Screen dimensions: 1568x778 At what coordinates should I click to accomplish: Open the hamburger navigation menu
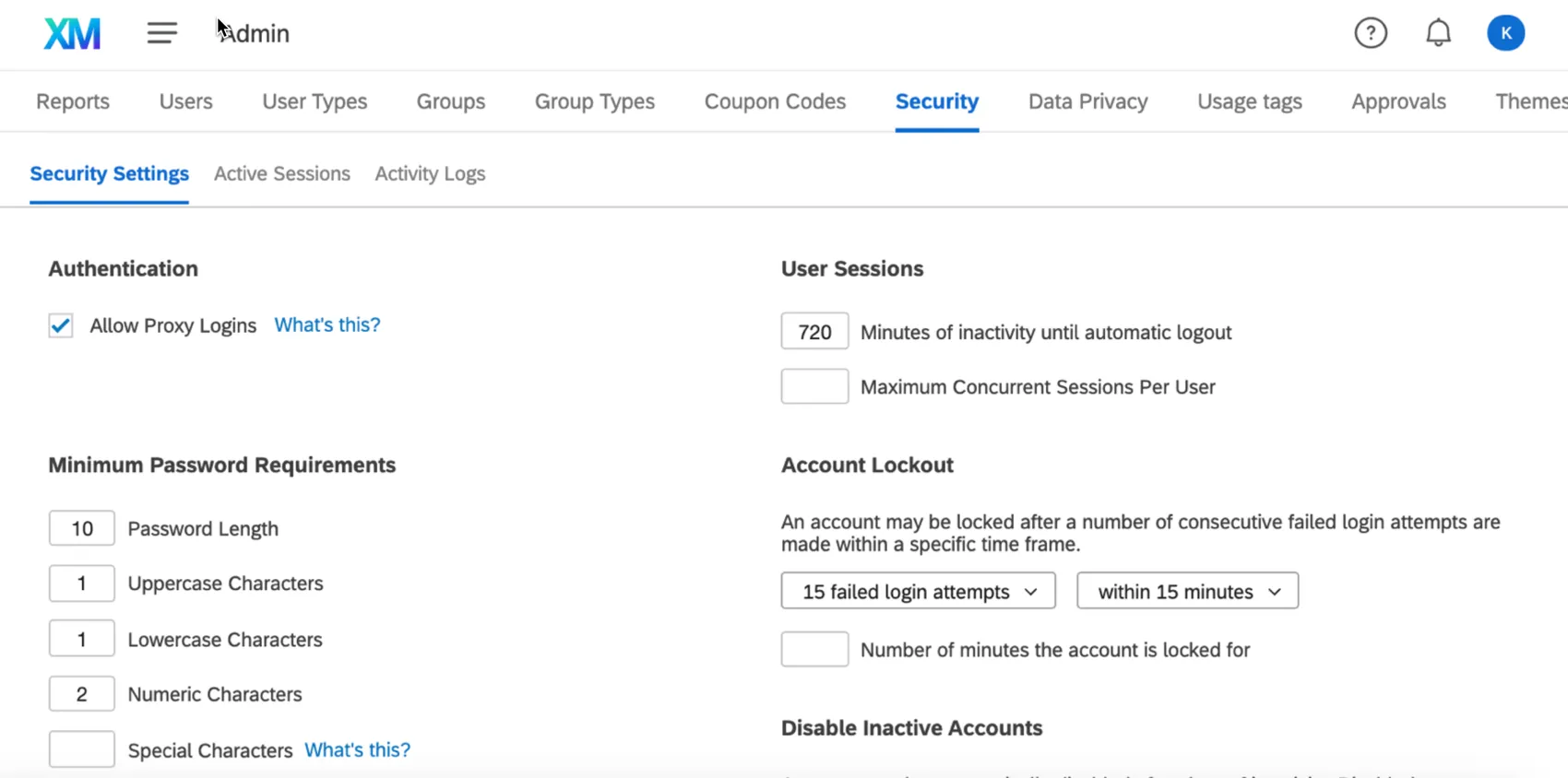point(161,33)
